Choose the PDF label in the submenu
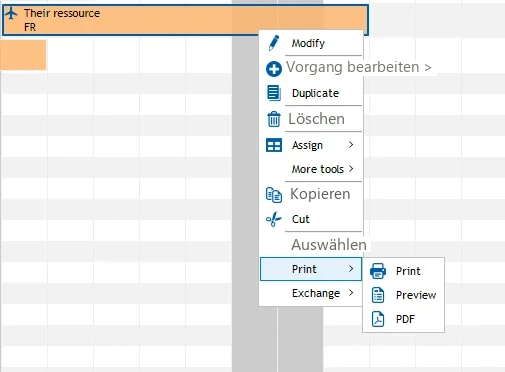Viewport: 505px width, 372px height. (405, 319)
